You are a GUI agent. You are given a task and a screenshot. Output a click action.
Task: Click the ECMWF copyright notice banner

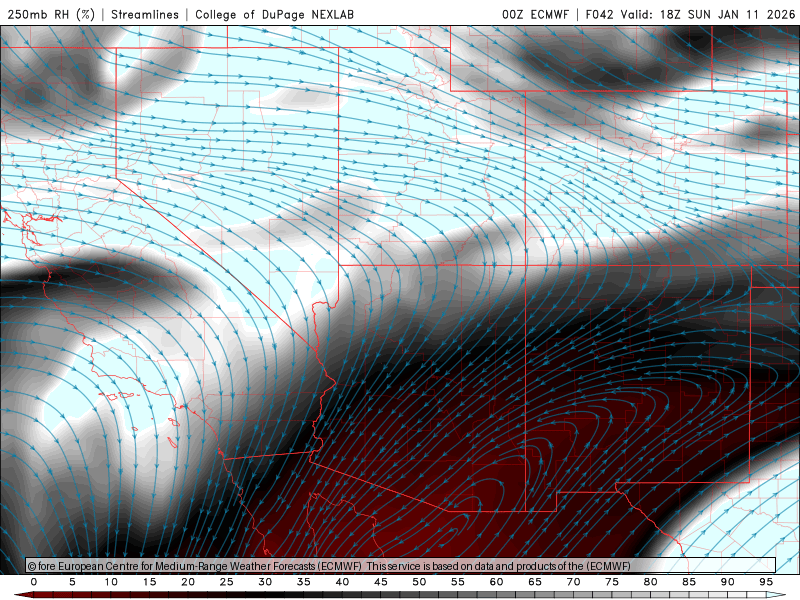tap(401, 566)
